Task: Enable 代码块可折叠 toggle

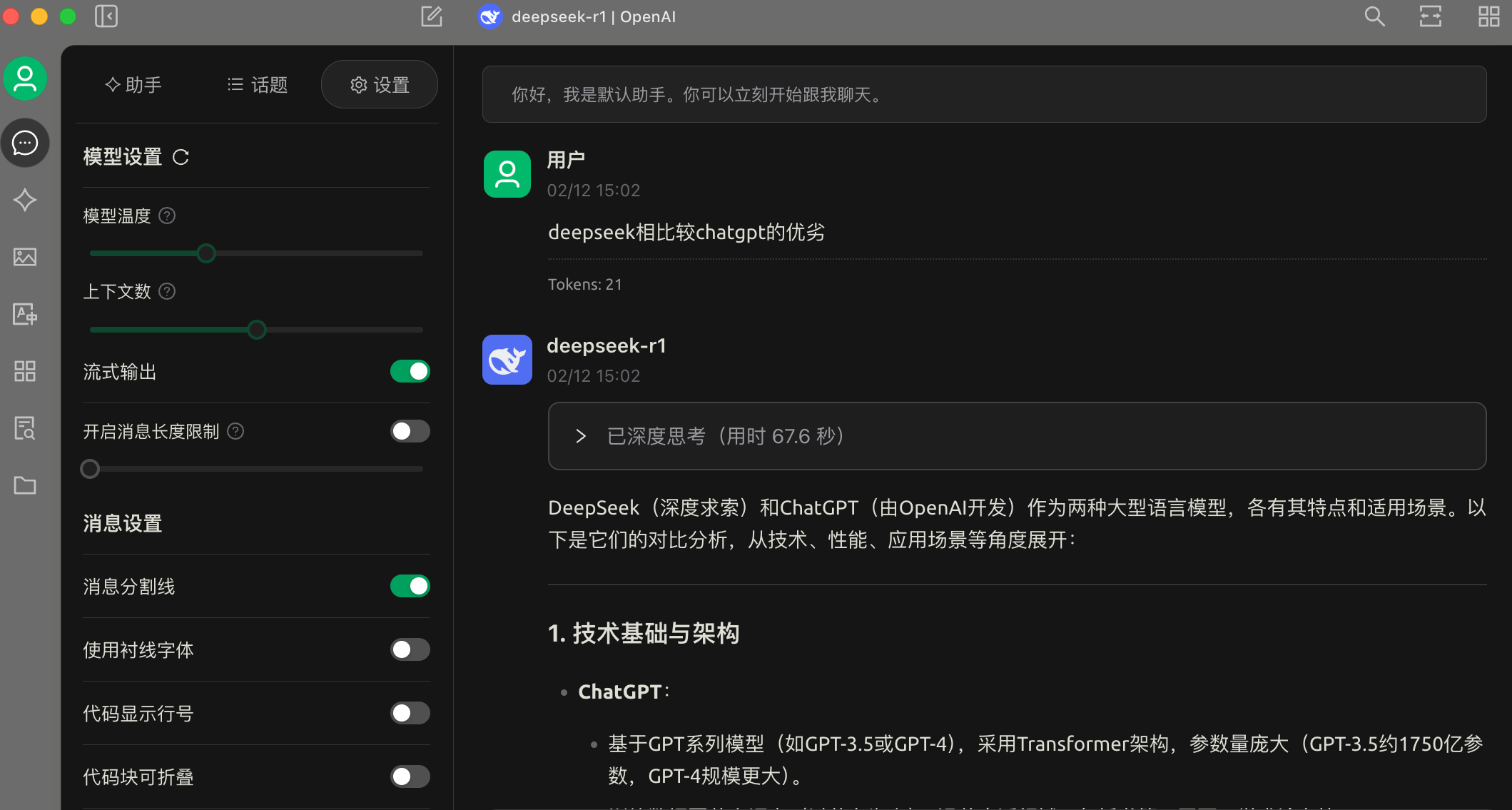Action: click(410, 776)
